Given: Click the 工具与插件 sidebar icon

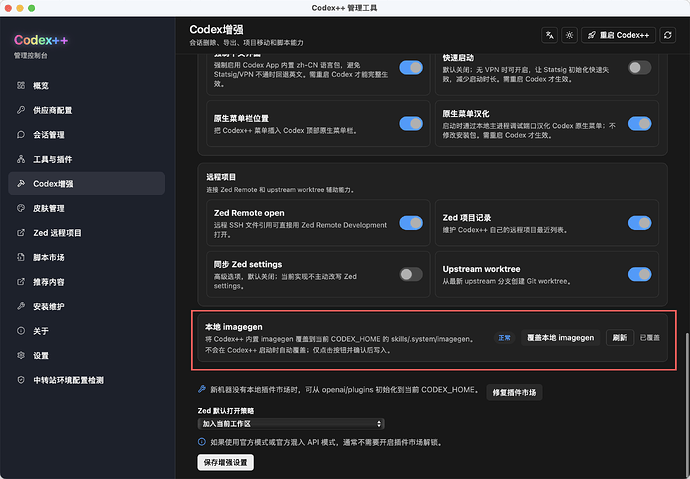Looking at the screenshot, I should coord(21,159).
